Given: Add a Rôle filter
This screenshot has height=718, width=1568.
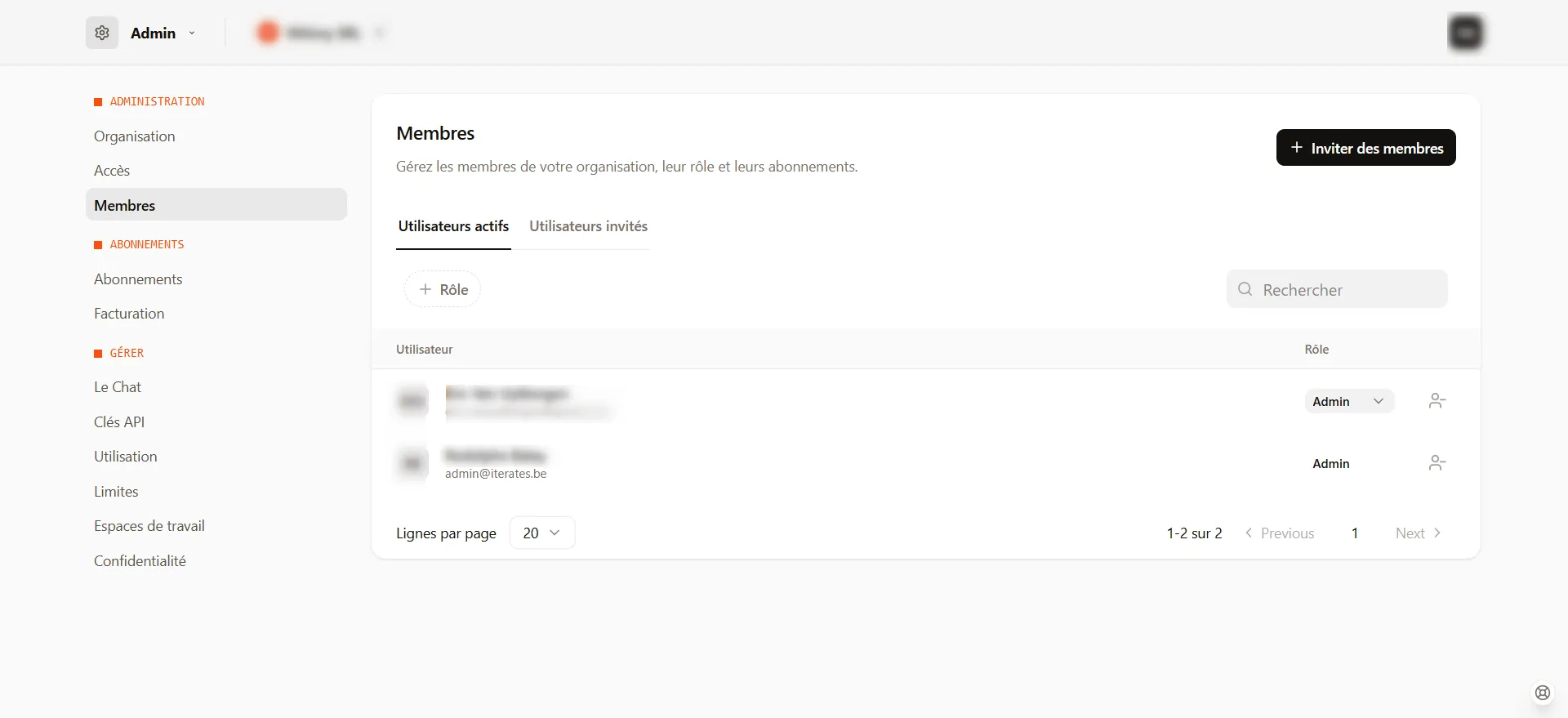Looking at the screenshot, I should tap(443, 289).
